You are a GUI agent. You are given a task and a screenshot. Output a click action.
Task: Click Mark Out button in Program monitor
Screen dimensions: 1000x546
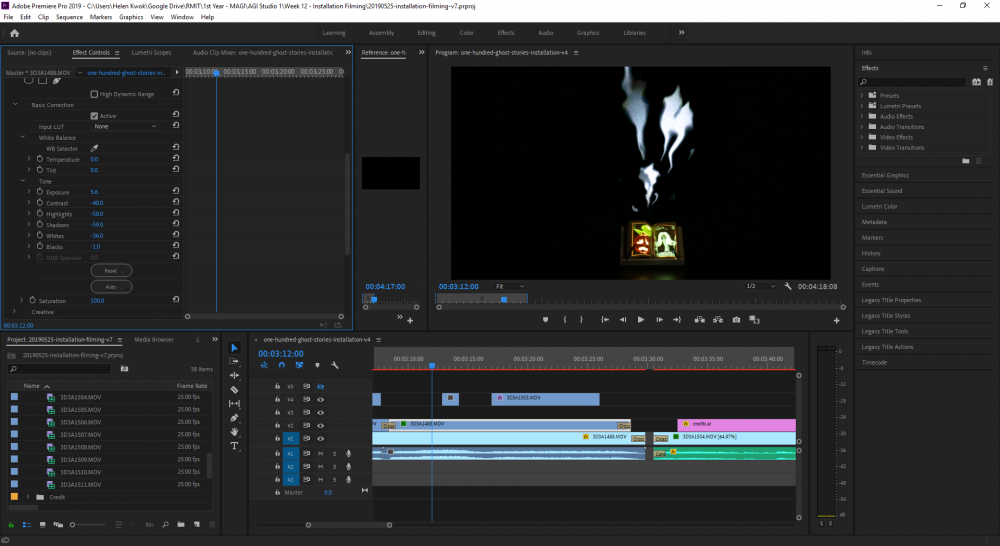pos(581,320)
